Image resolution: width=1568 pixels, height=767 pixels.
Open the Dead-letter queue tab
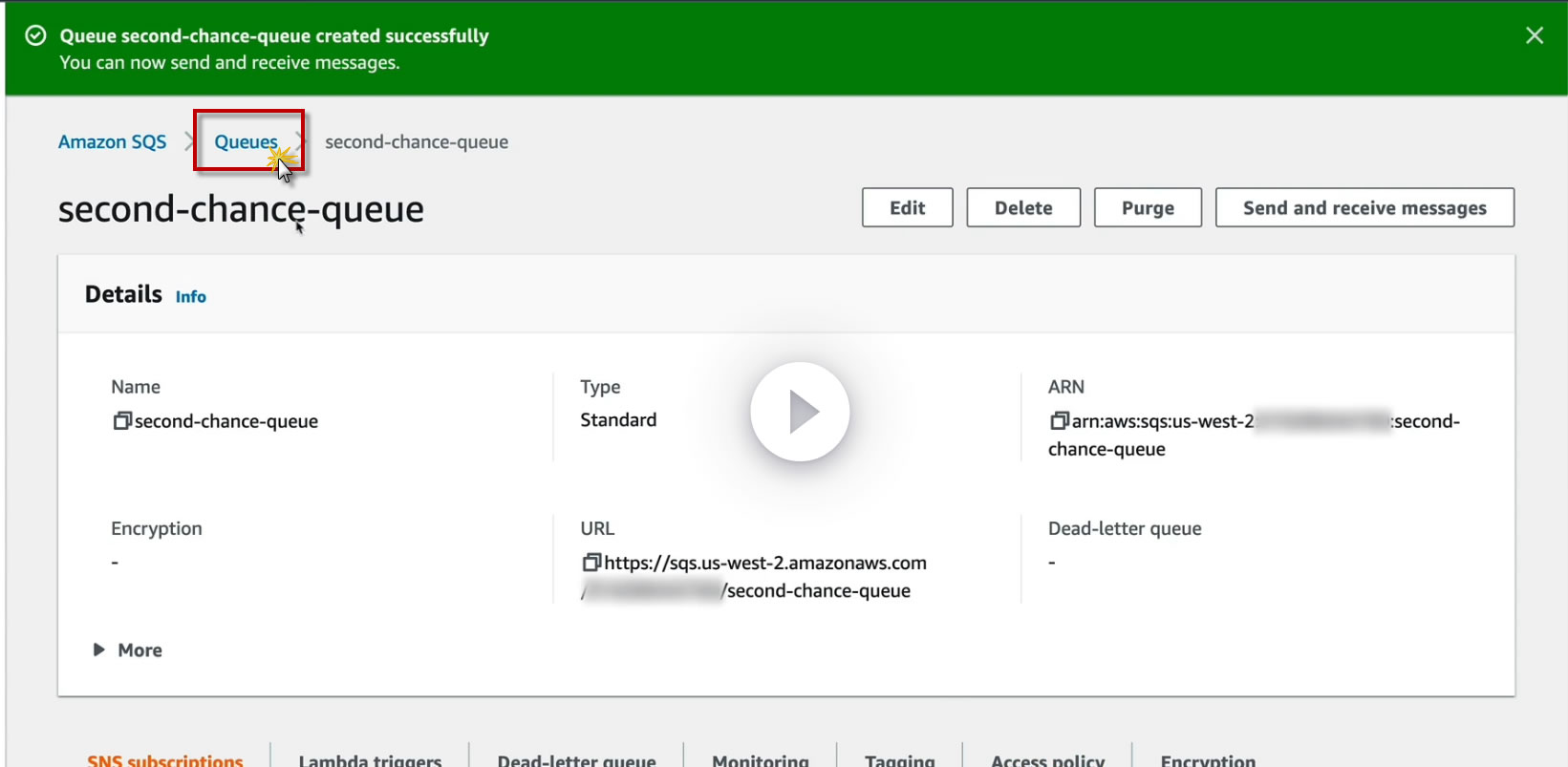[x=576, y=760]
